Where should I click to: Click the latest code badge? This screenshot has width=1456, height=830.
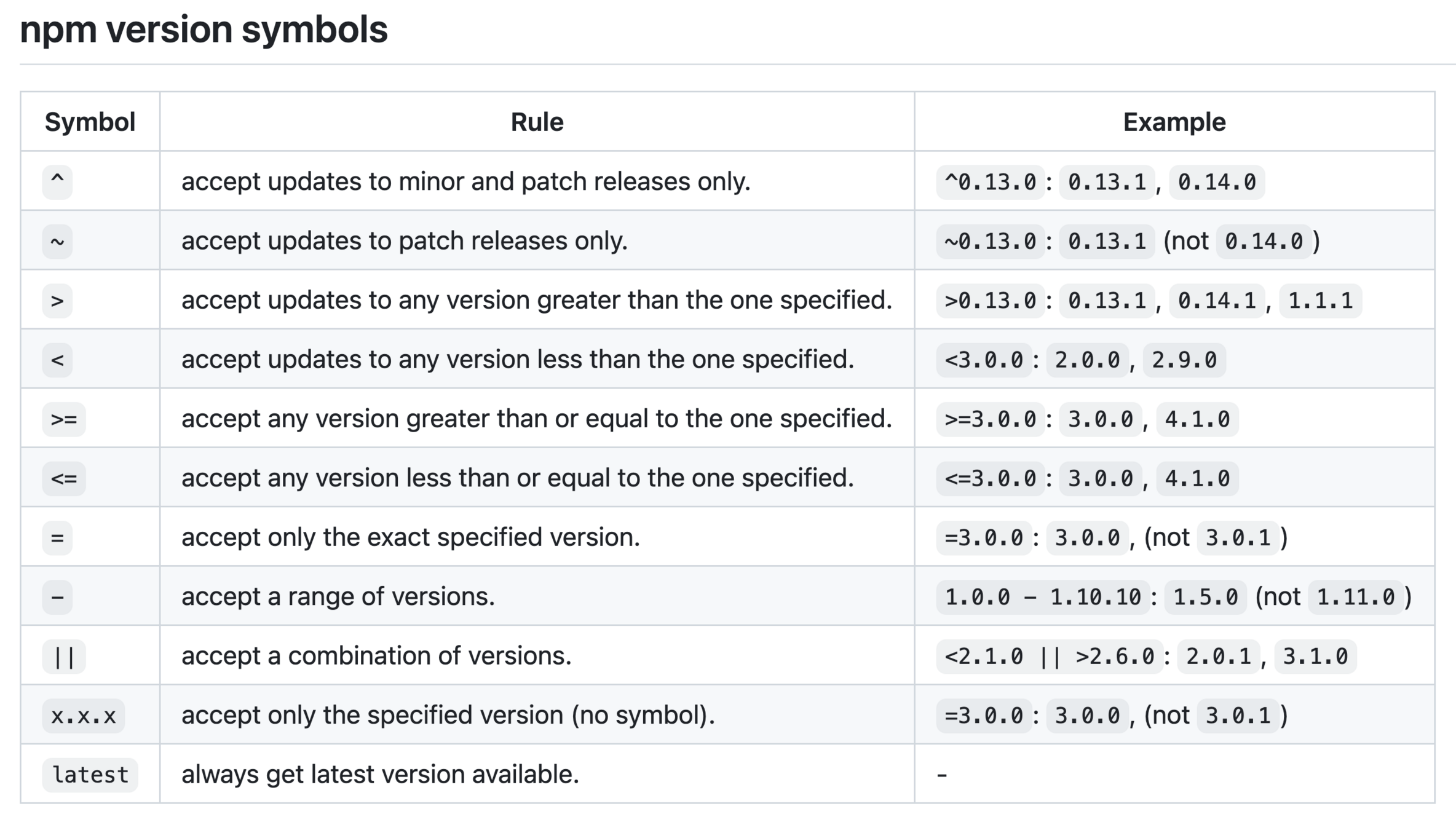pos(90,775)
